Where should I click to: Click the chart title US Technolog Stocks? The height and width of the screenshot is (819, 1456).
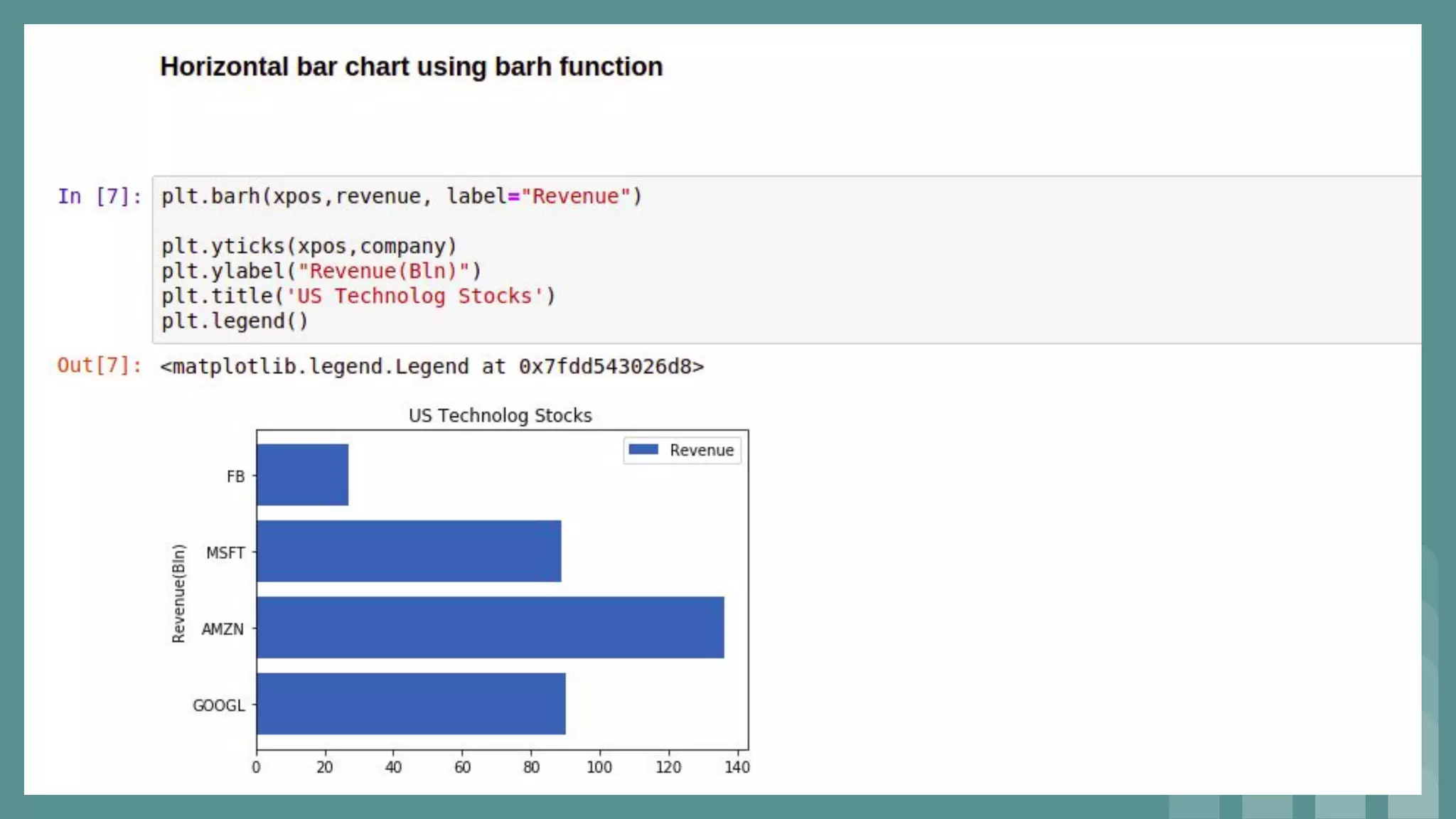[x=500, y=415]
